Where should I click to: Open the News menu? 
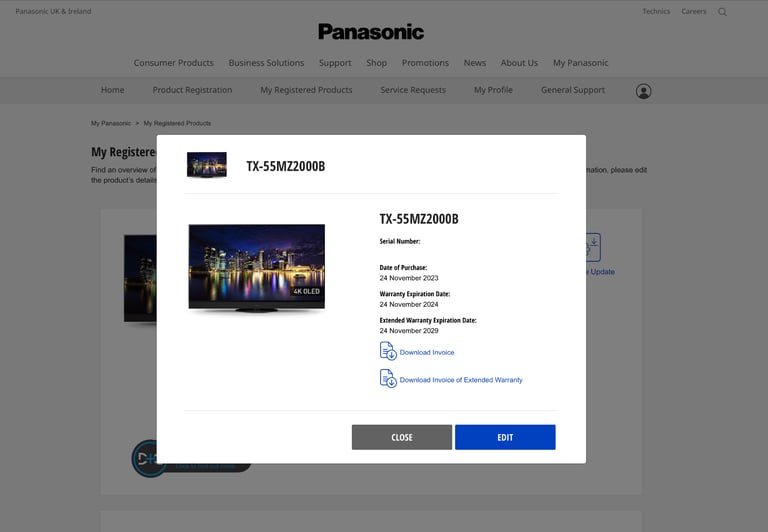tap(475, 63)
